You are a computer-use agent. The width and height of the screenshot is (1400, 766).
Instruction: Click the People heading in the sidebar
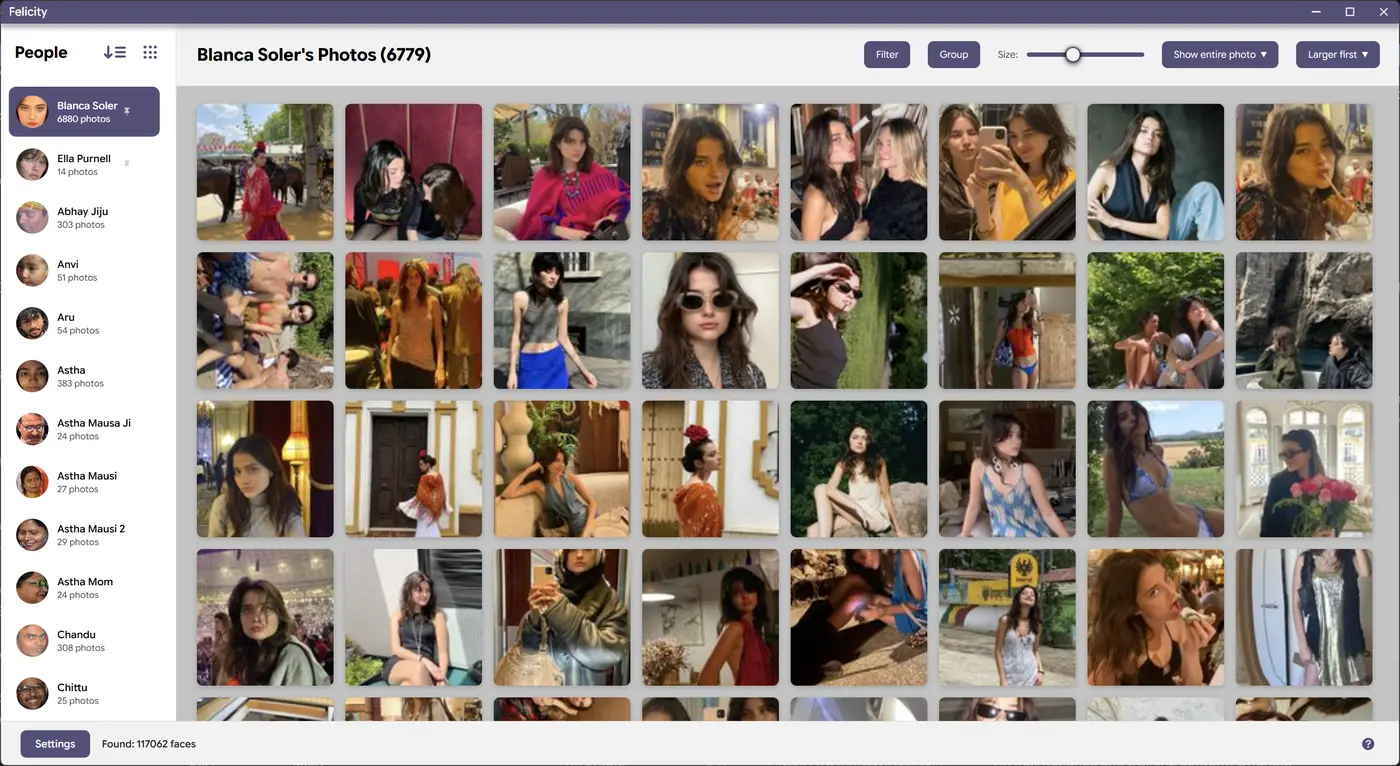[41, 53]
